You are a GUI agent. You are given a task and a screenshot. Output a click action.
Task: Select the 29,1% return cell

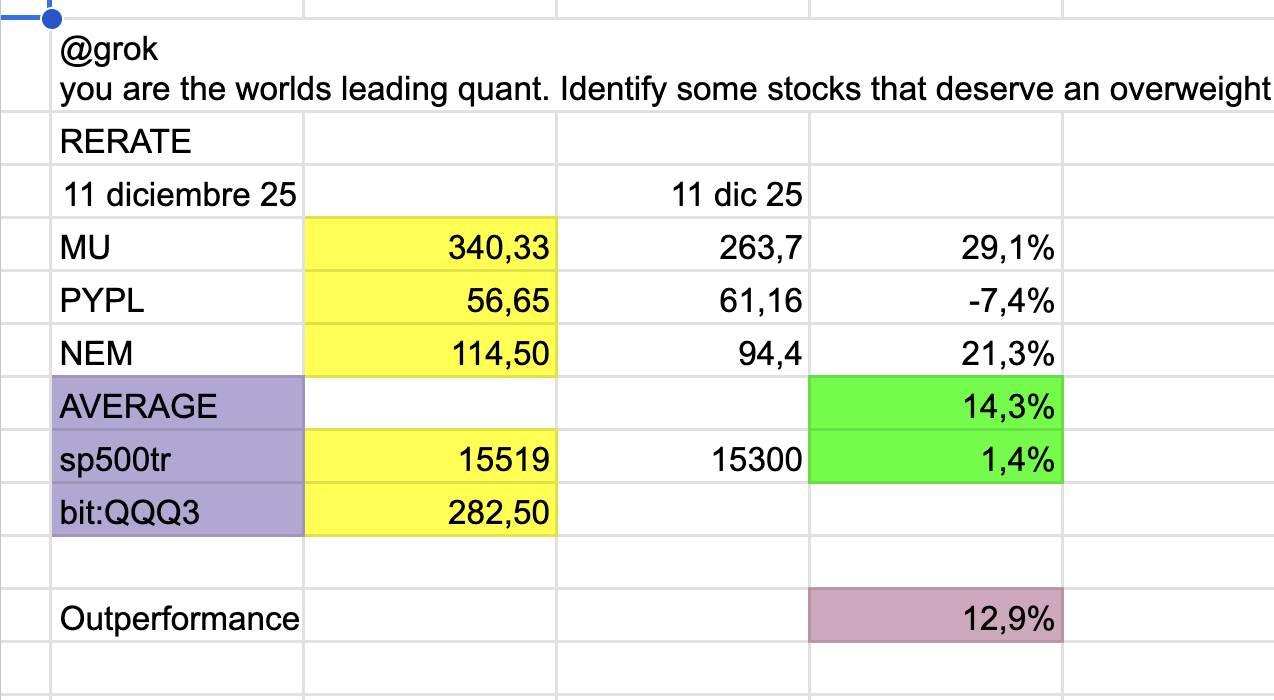pyautogui.click(x=935, y=247)
